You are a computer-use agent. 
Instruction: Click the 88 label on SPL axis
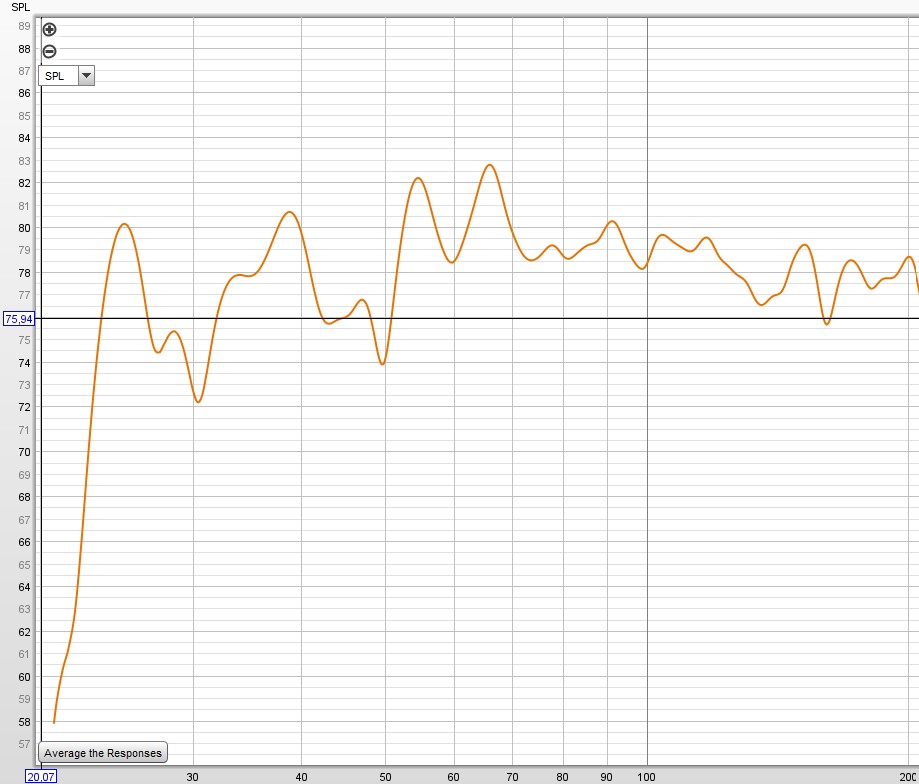coord(24,48)
